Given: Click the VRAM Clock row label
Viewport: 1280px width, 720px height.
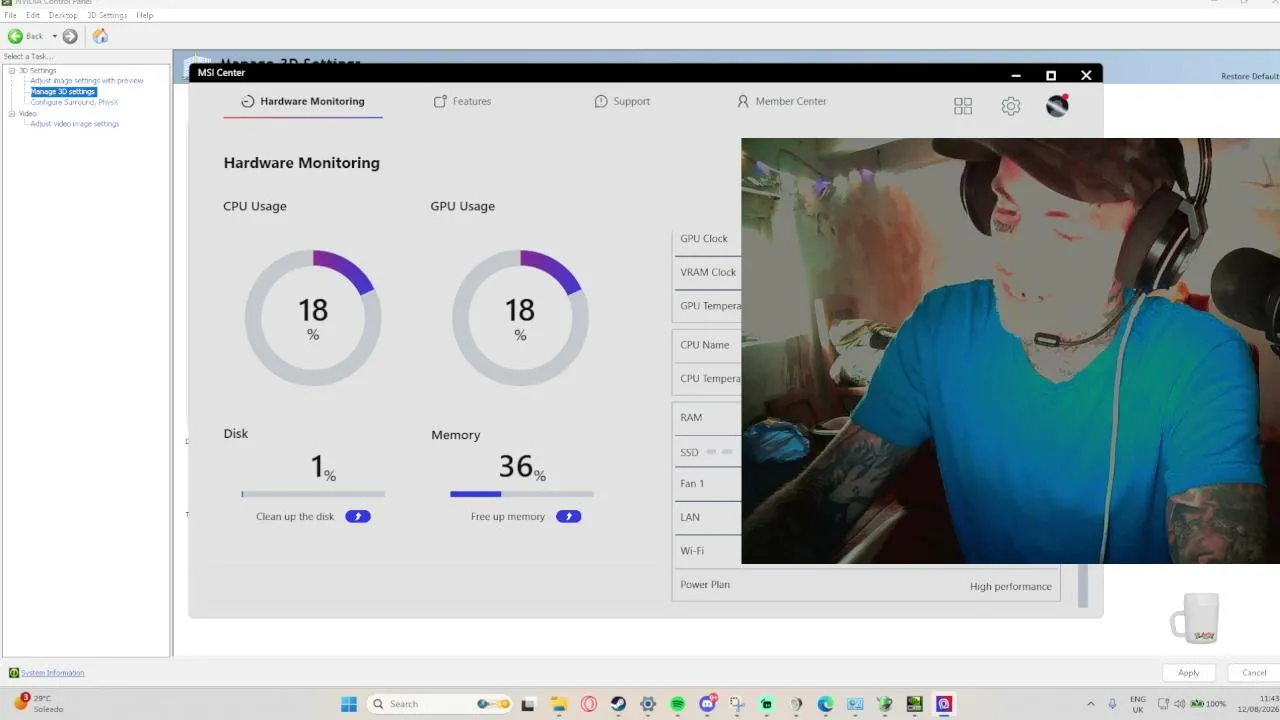Looking at the screenshot, I should pos(708,272).
